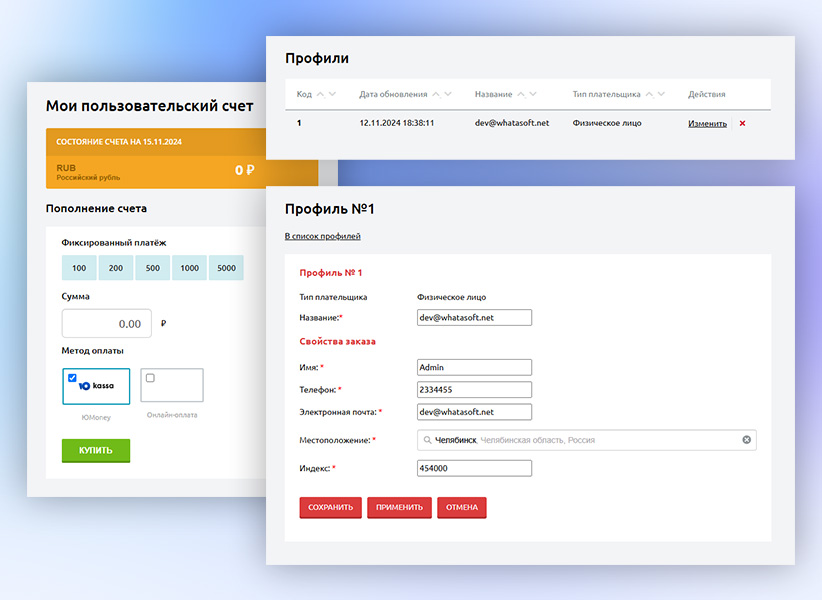Pick the 500 fixed payment amount
The width and height of the screenshot is (822, 600).
coord(152,268)
